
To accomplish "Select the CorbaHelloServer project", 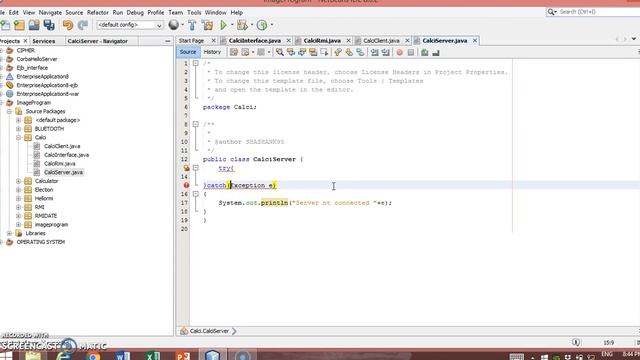I will pos(37,59).
